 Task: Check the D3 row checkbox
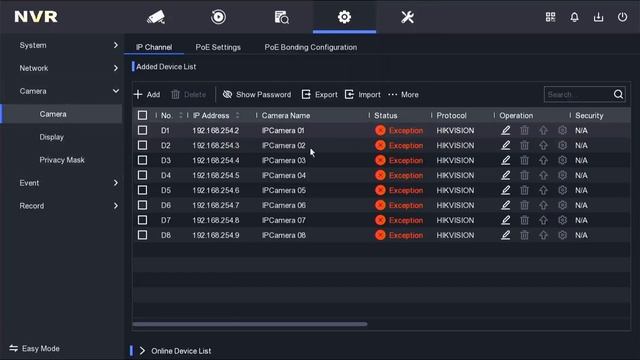pyautogui.click(x=142, y=160)
